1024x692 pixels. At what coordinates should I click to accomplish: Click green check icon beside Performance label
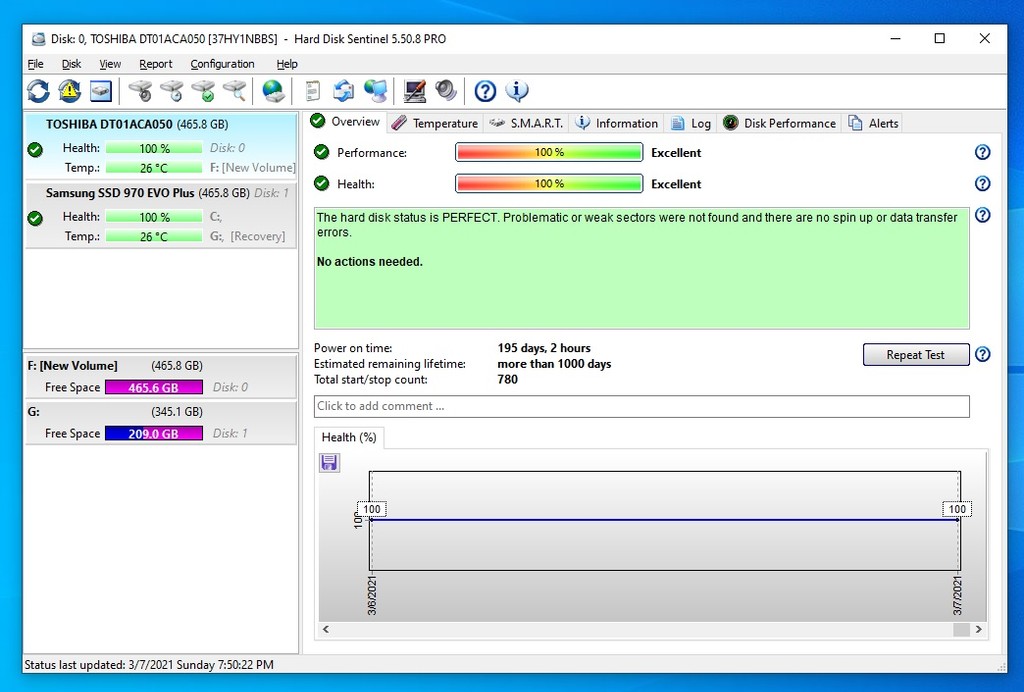pos(321,152)
